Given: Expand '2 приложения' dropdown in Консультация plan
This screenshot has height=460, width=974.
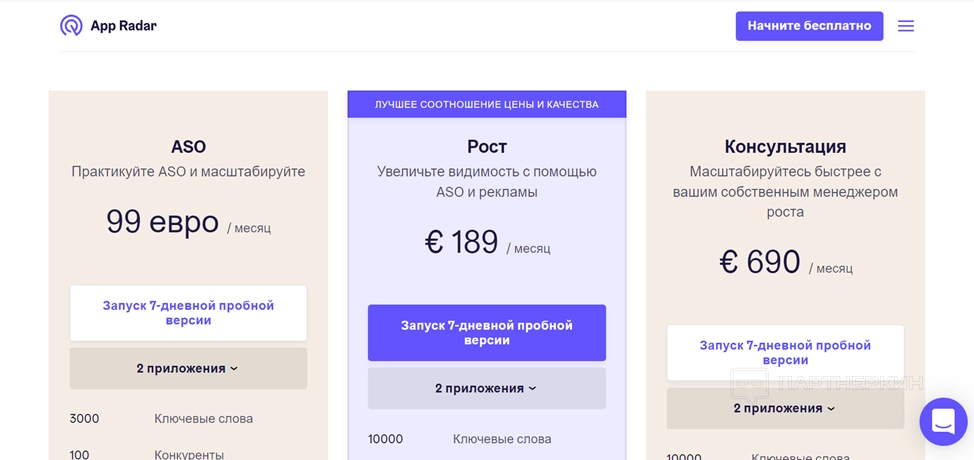Looking at the screenshot, I should pyautogui.click(x=785, y=409).
